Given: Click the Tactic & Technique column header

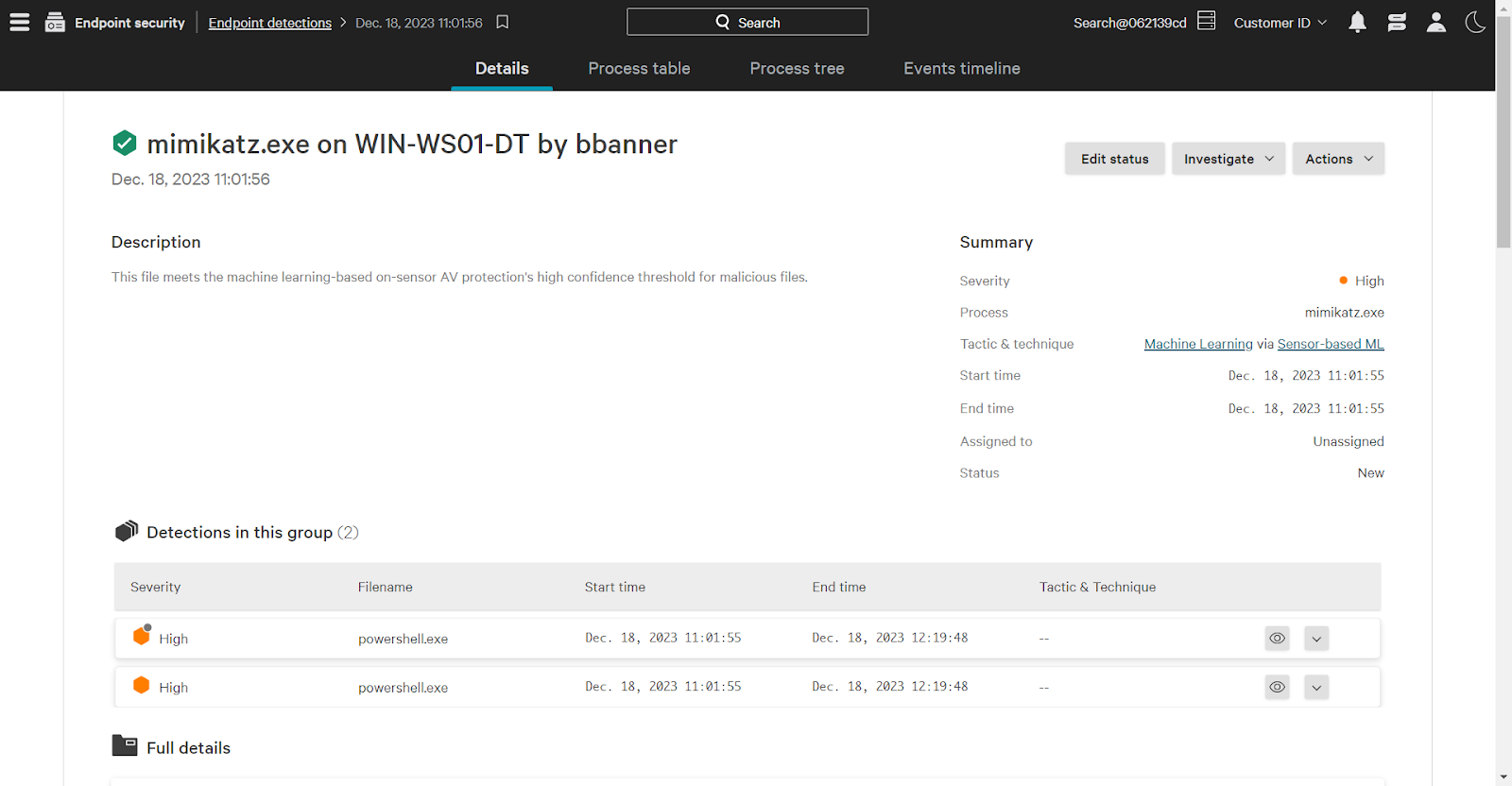Looking at the screenshot, I should pyautogui.click(x=1097, y=587).
